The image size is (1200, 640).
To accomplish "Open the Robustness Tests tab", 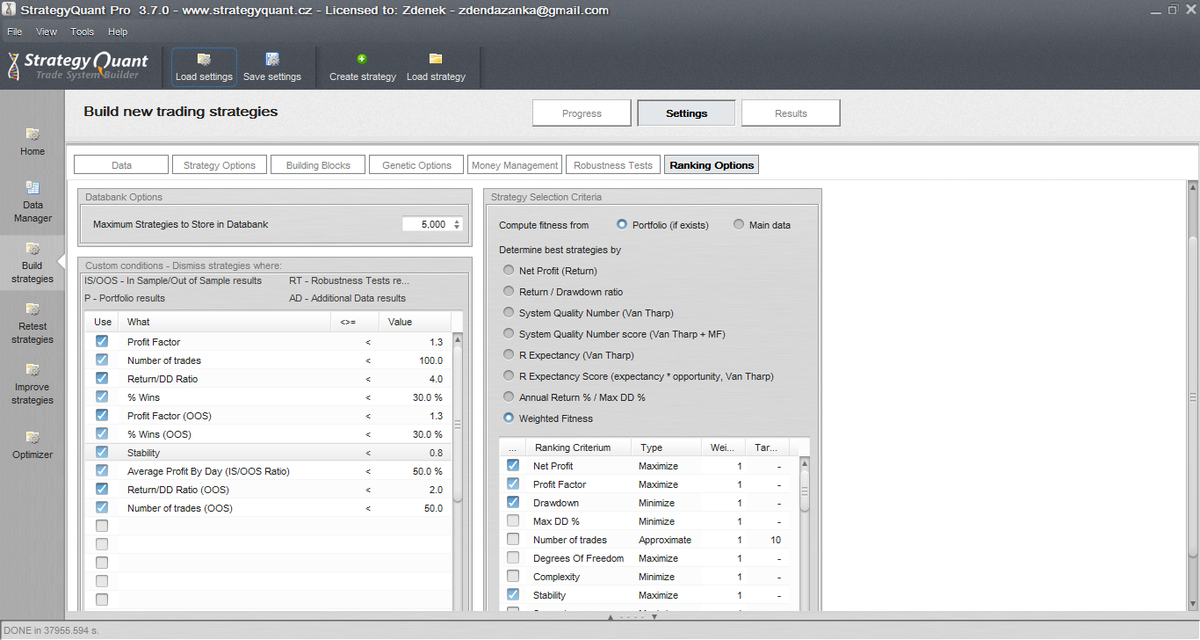I will [613, 165].
